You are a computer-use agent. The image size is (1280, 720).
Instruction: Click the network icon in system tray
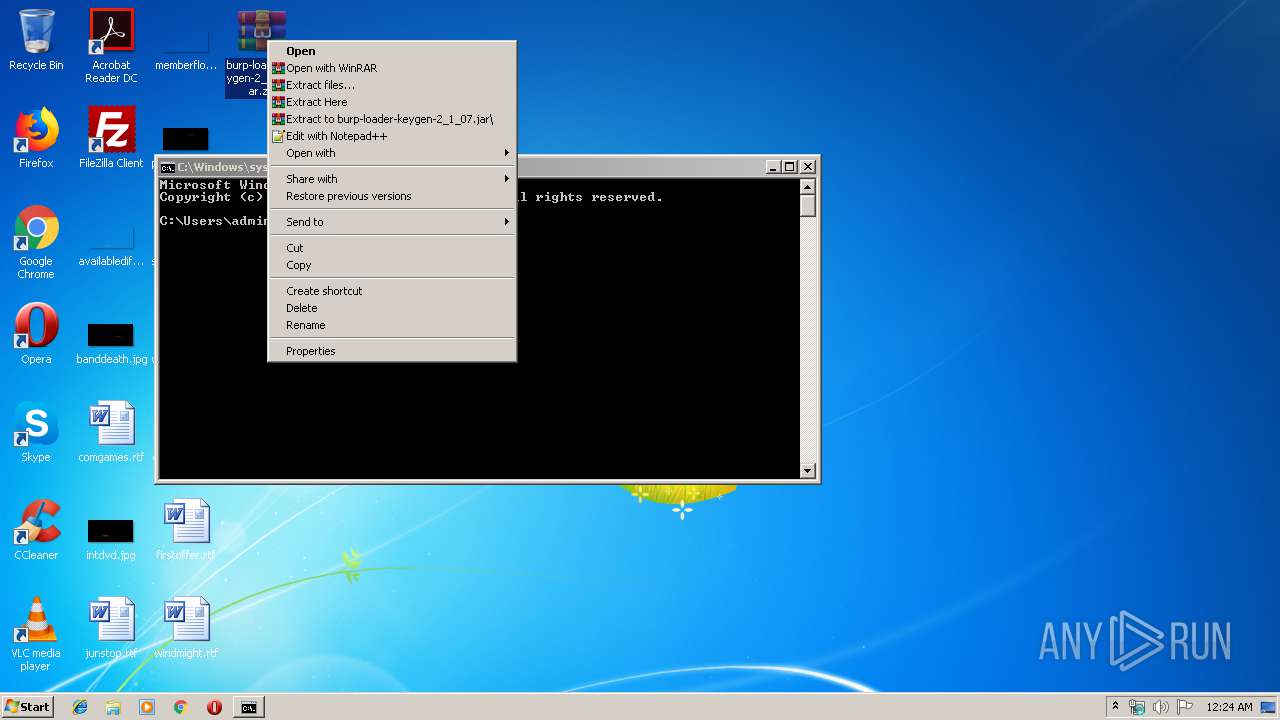coord(1137,707)
